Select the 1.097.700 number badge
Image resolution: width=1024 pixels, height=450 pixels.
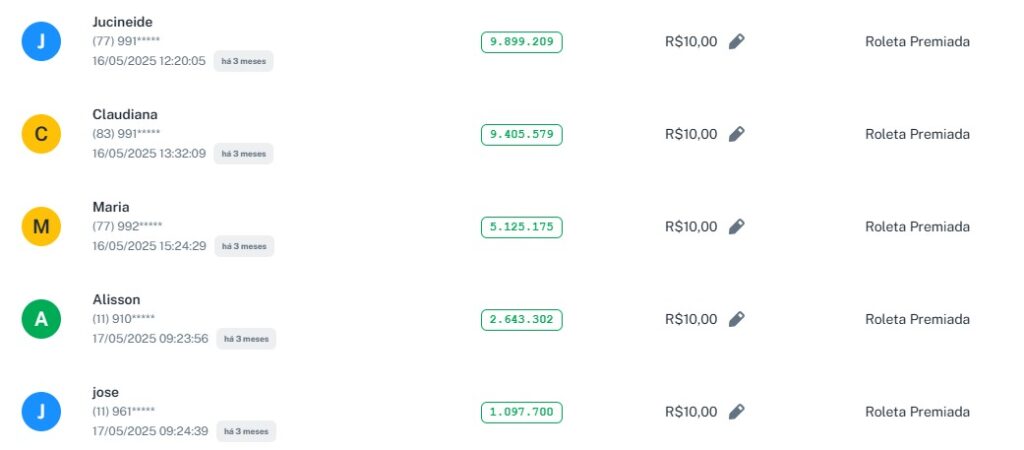point(521,412)
